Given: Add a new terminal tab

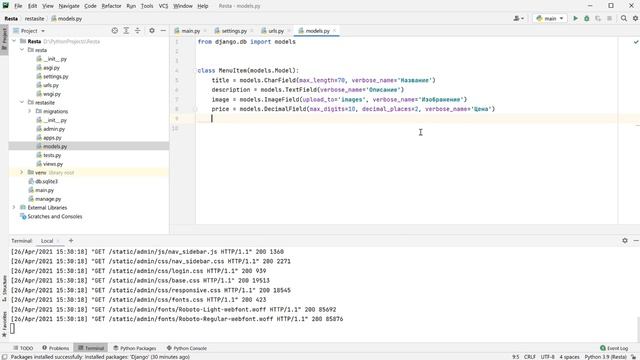Looking at the screenshot, I should tap(71, 241).
